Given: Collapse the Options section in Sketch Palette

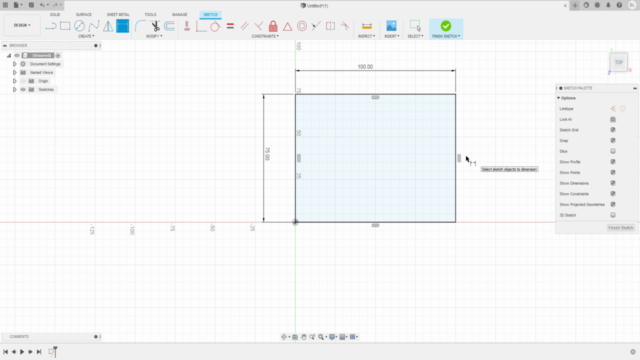Looking at the screenshot, I should [559, 98].
